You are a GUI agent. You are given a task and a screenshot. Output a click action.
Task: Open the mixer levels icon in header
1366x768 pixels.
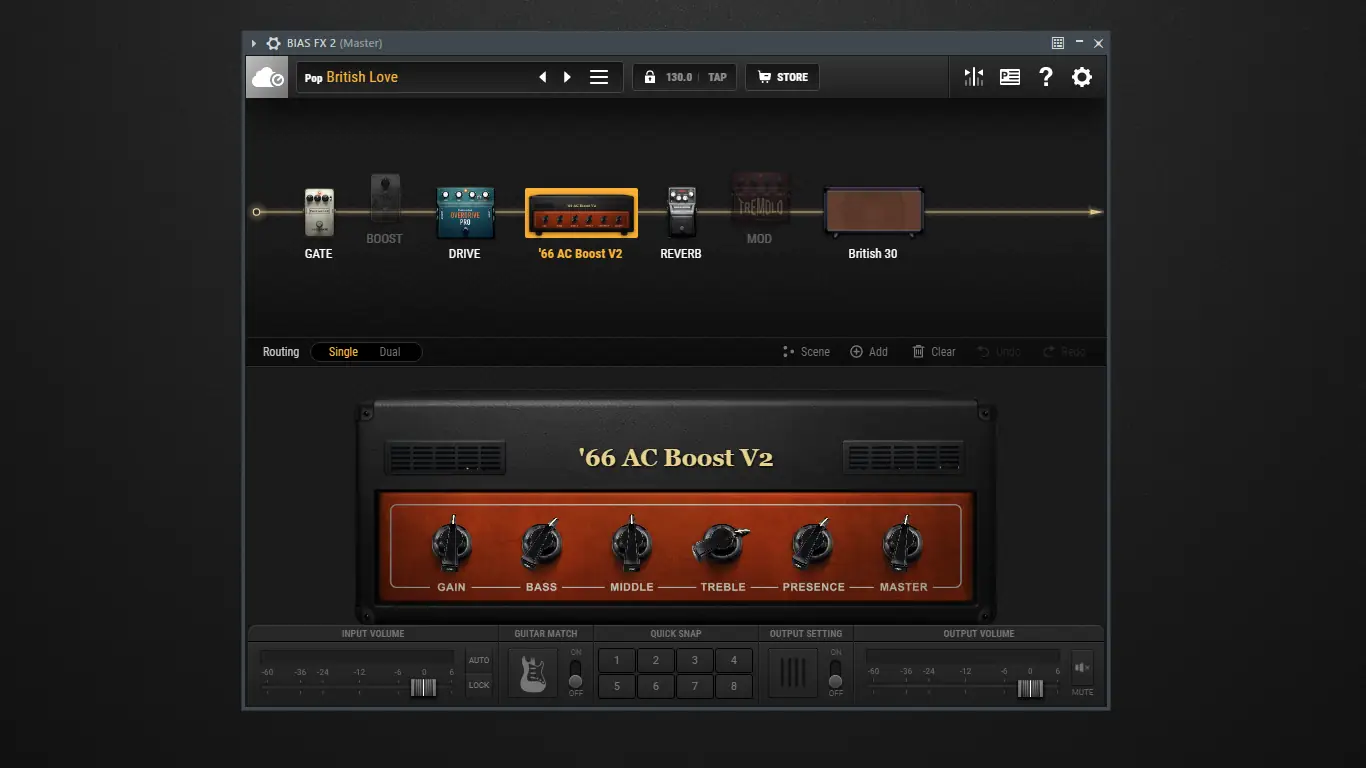click(x=973, y=77)
